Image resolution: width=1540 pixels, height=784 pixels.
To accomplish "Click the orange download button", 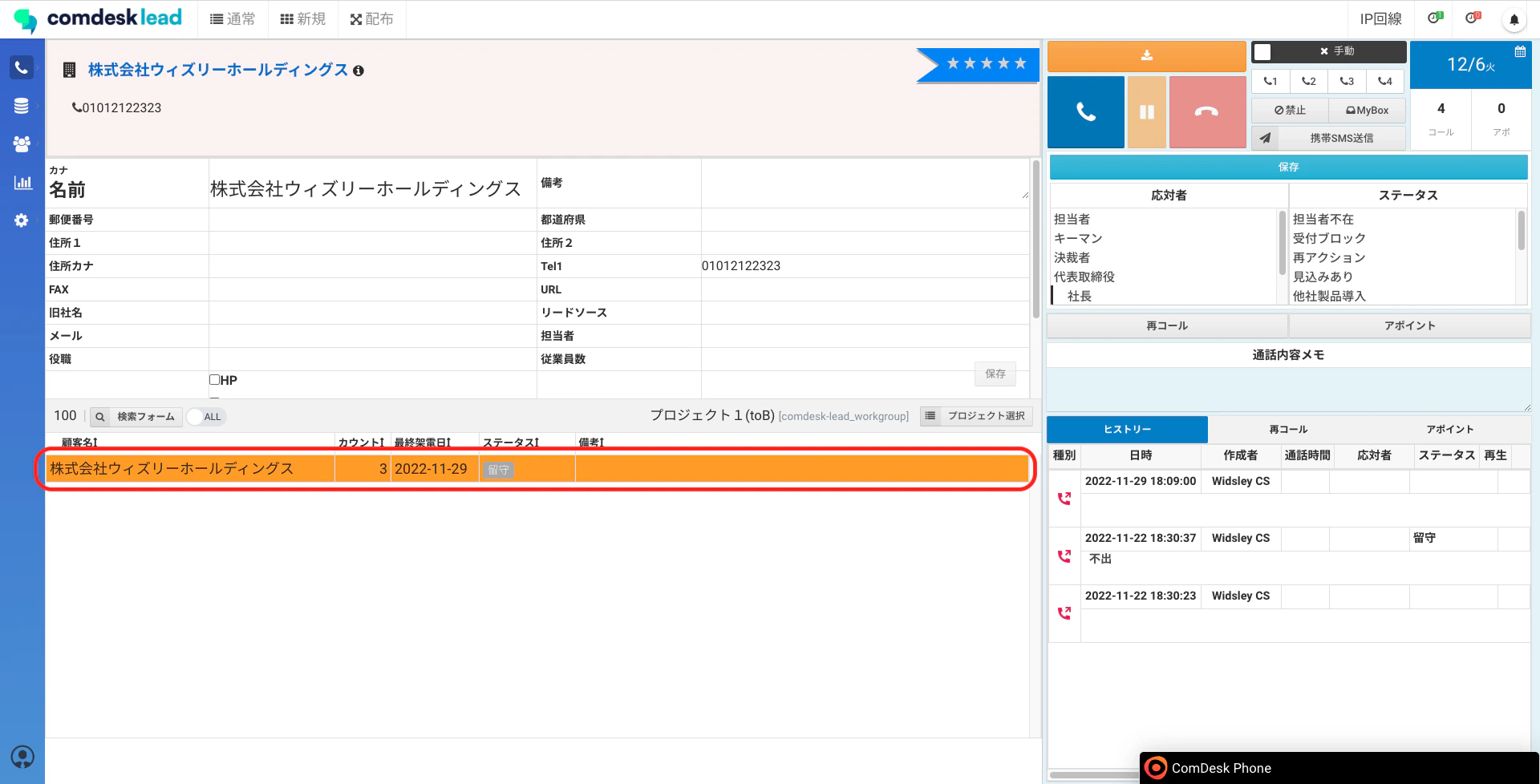I will click(x=1147, y=55).
